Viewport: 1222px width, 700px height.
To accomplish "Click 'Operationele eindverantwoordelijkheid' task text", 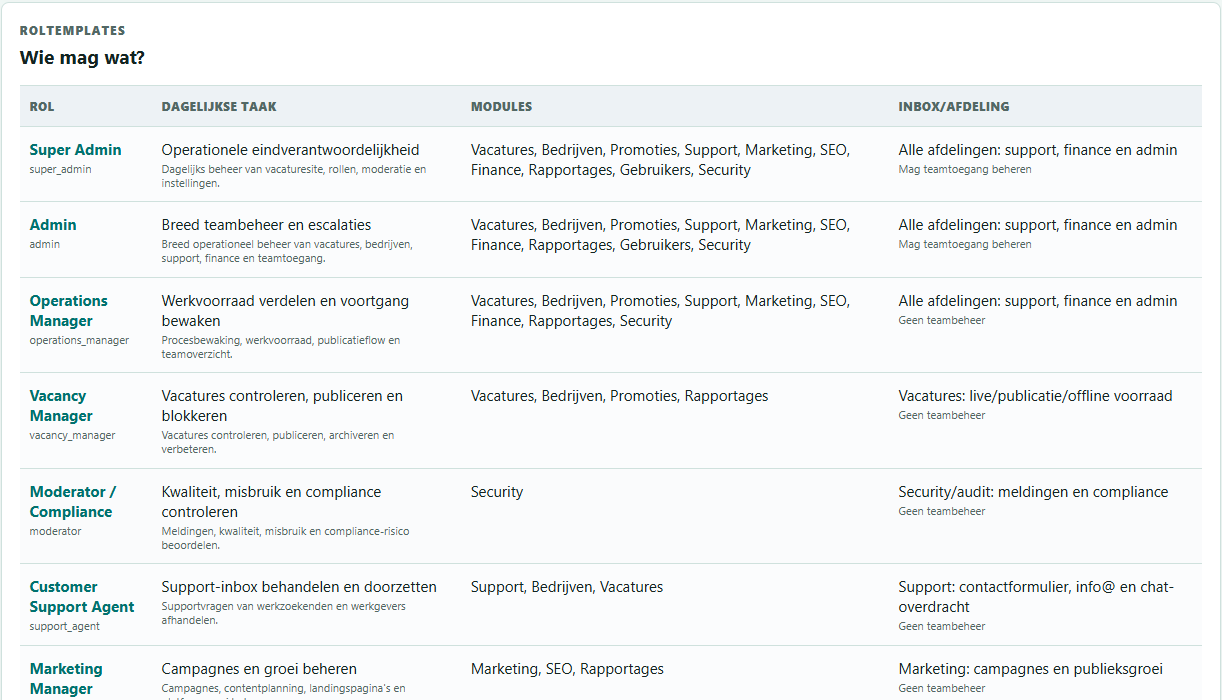I will click(x=290, y=150).
